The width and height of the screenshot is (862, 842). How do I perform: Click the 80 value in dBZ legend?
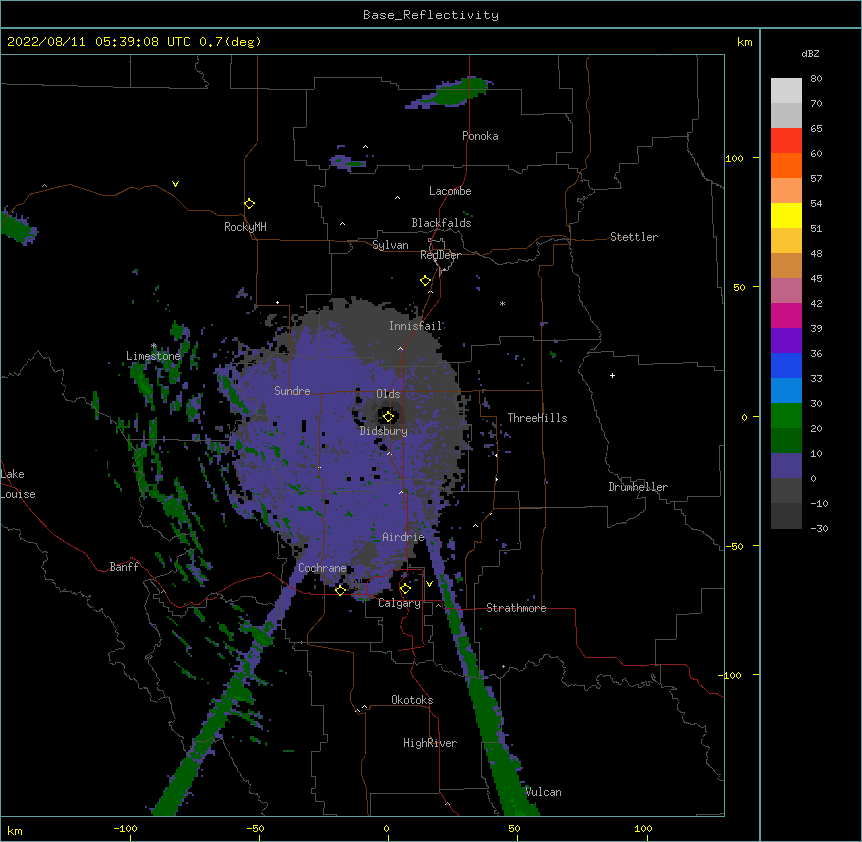click(816, 79)
